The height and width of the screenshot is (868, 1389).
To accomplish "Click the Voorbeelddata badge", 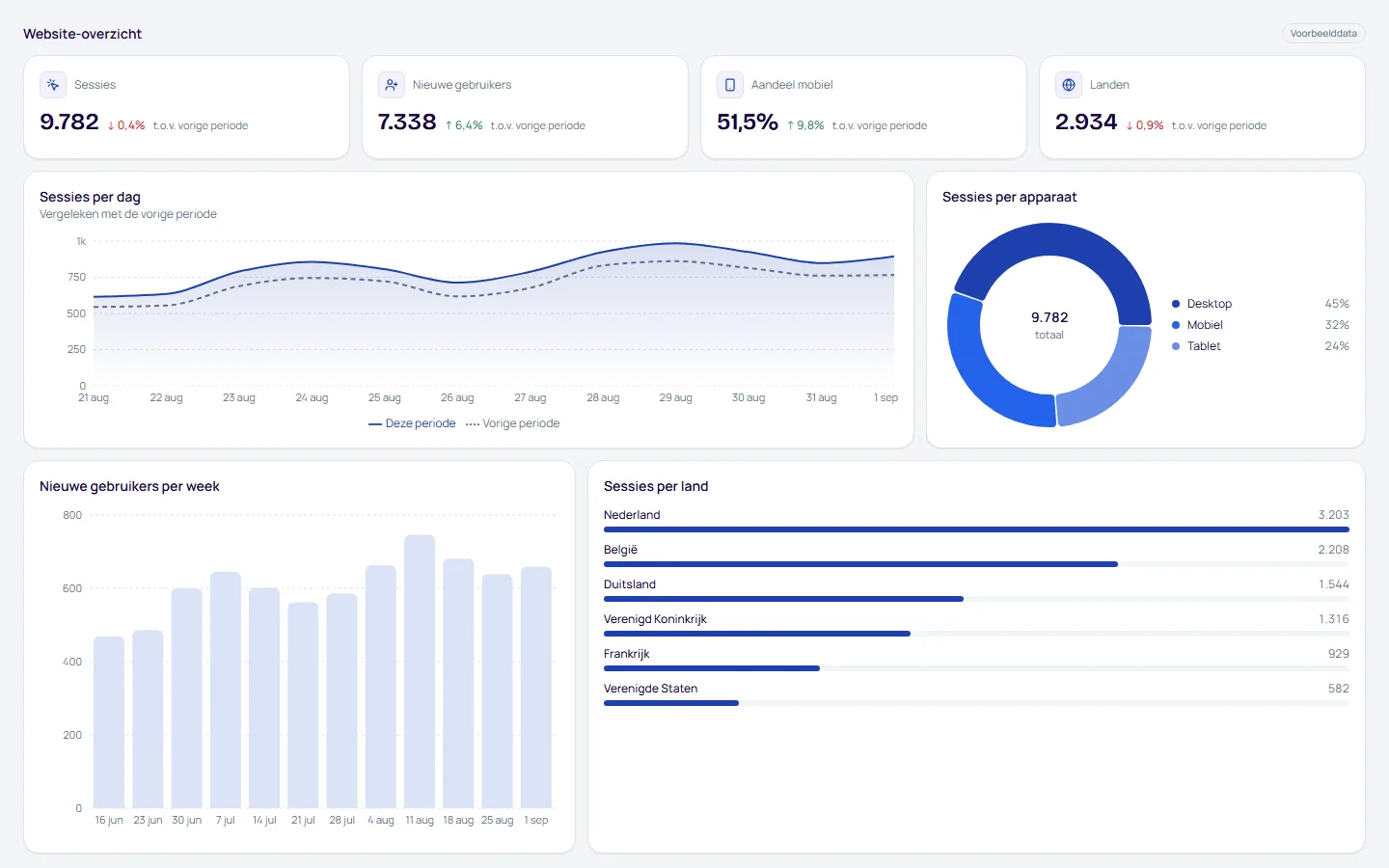I will click(x=1323, y=34).
